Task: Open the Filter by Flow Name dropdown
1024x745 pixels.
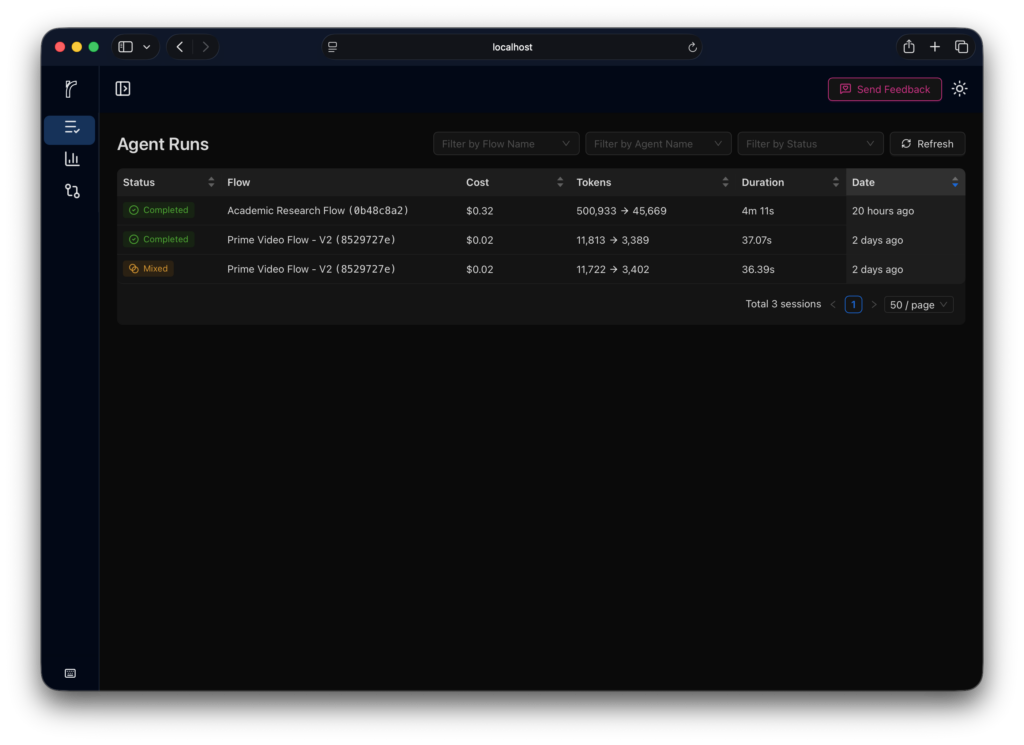Action: coord(506,144)
